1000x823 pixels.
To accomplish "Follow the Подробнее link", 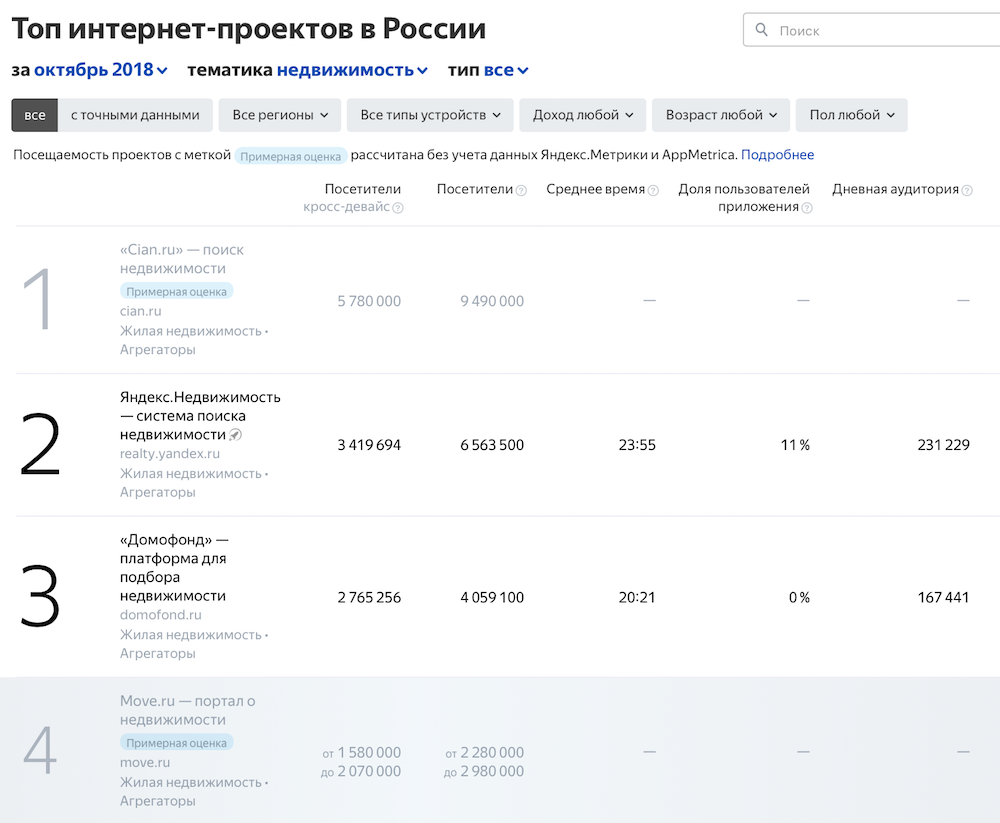I will pos(777,154).
